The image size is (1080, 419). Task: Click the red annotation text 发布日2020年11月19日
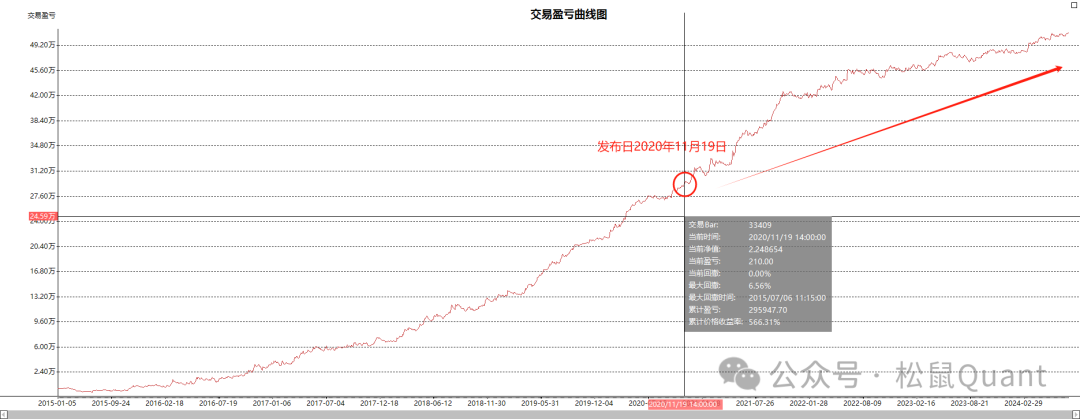coord(661,146)
